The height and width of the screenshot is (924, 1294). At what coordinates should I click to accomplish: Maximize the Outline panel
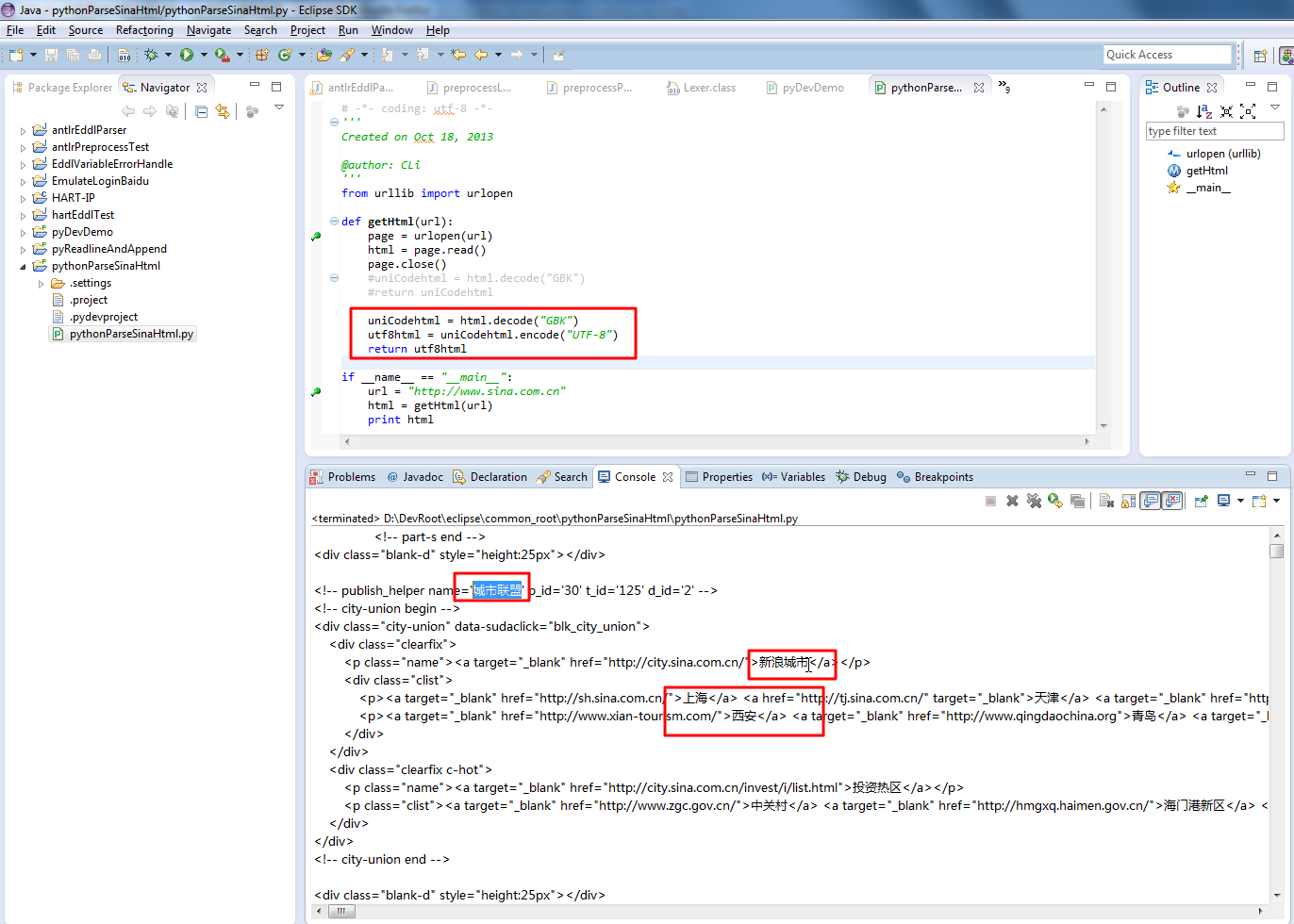click(x=1272, y=86)
